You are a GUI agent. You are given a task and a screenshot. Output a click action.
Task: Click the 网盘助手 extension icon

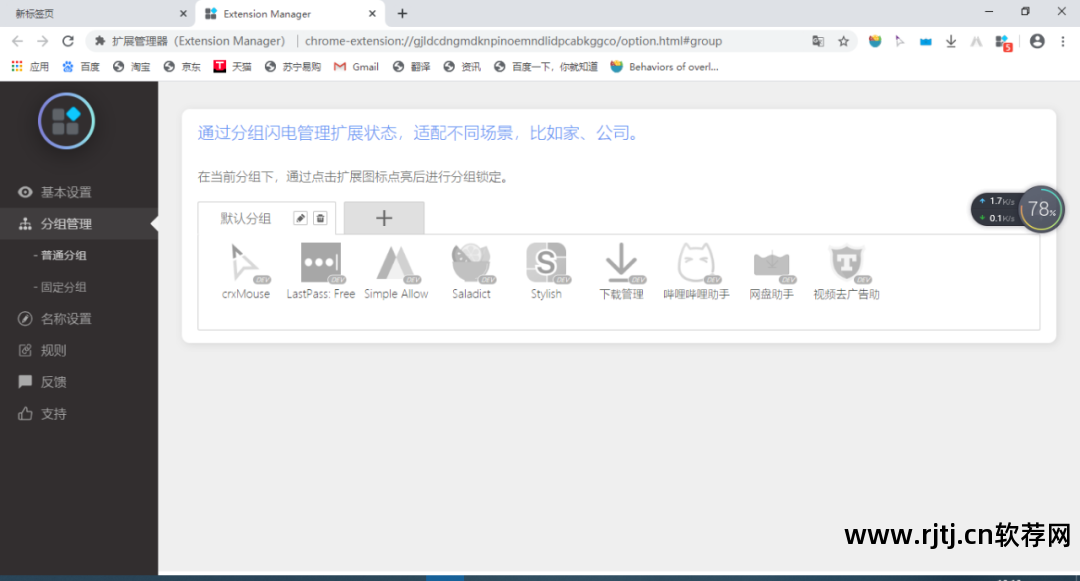[x=771, y=263]
